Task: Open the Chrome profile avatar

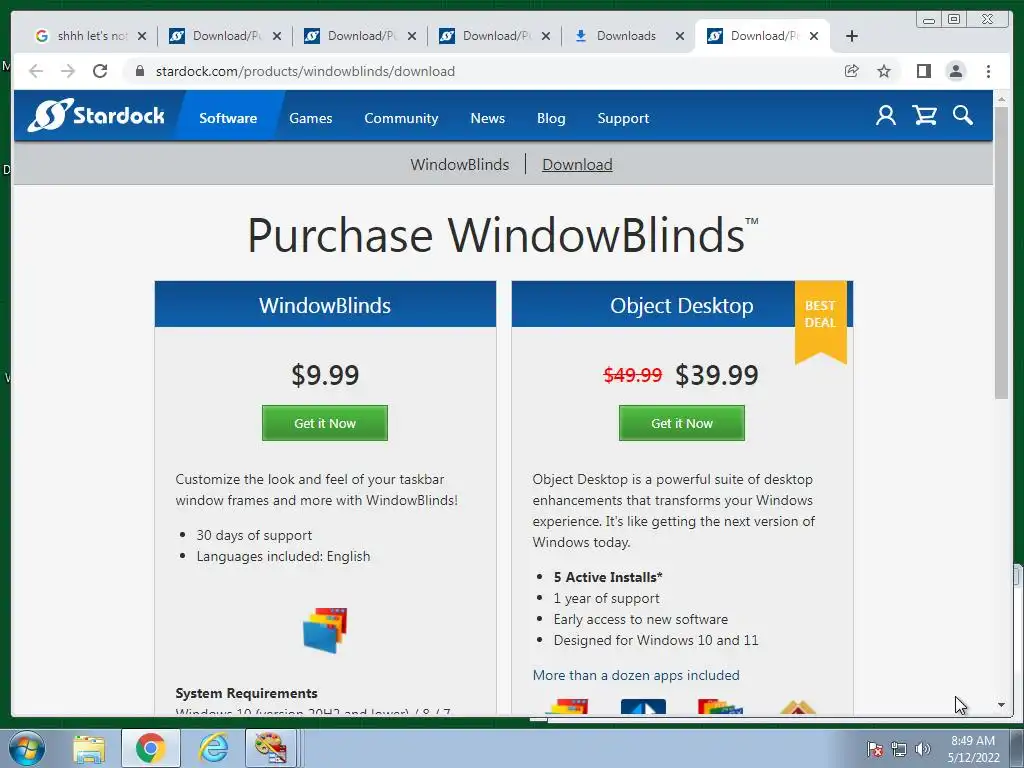Action: pyautogui.click(x=955, y=71)
